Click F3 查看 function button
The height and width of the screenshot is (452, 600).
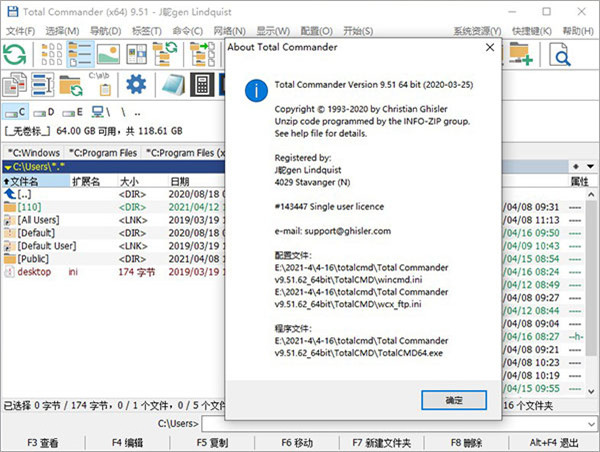pos(43,443)
